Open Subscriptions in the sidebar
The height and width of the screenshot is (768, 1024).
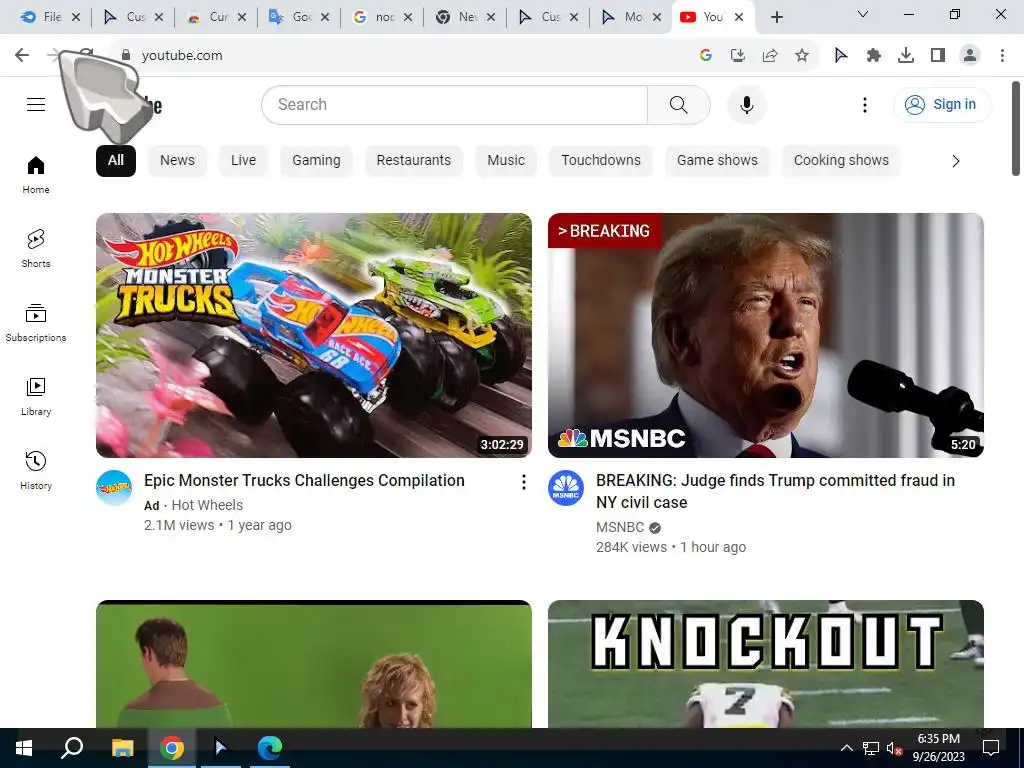click(36, 323)
